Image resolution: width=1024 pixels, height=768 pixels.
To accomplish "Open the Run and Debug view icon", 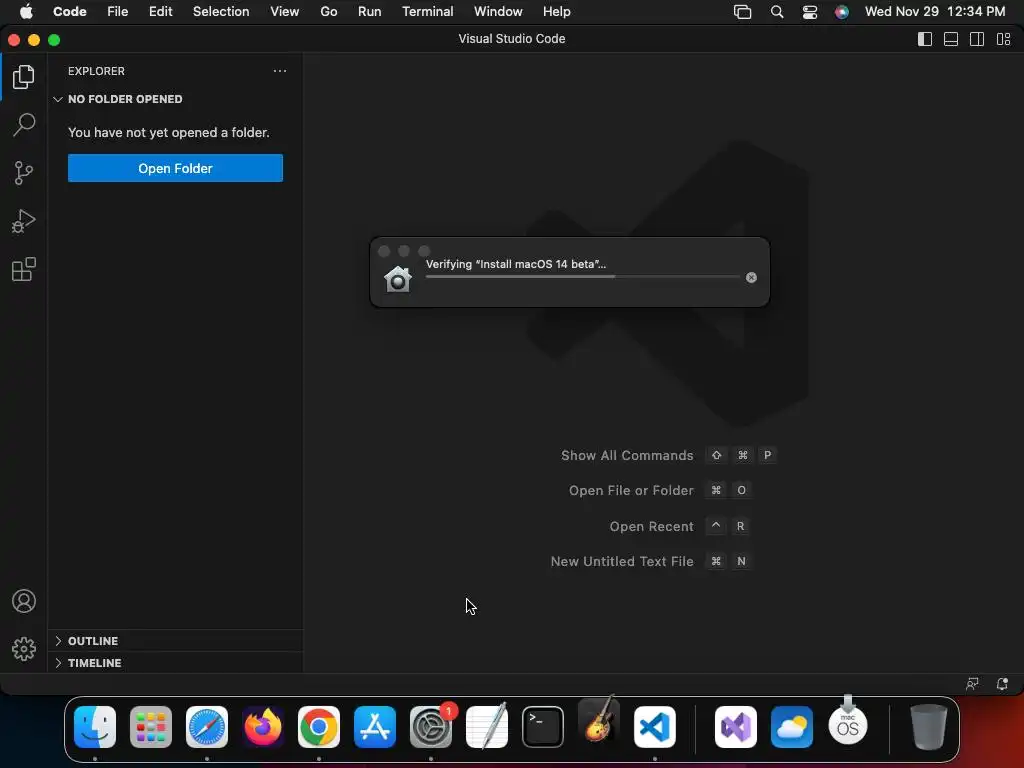I will tap(24, 221).
